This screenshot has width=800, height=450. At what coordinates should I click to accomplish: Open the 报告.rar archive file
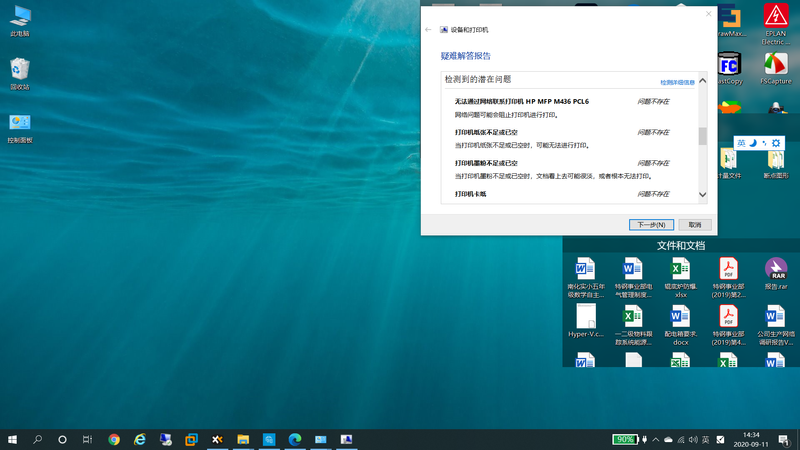[x=776, y=271]
